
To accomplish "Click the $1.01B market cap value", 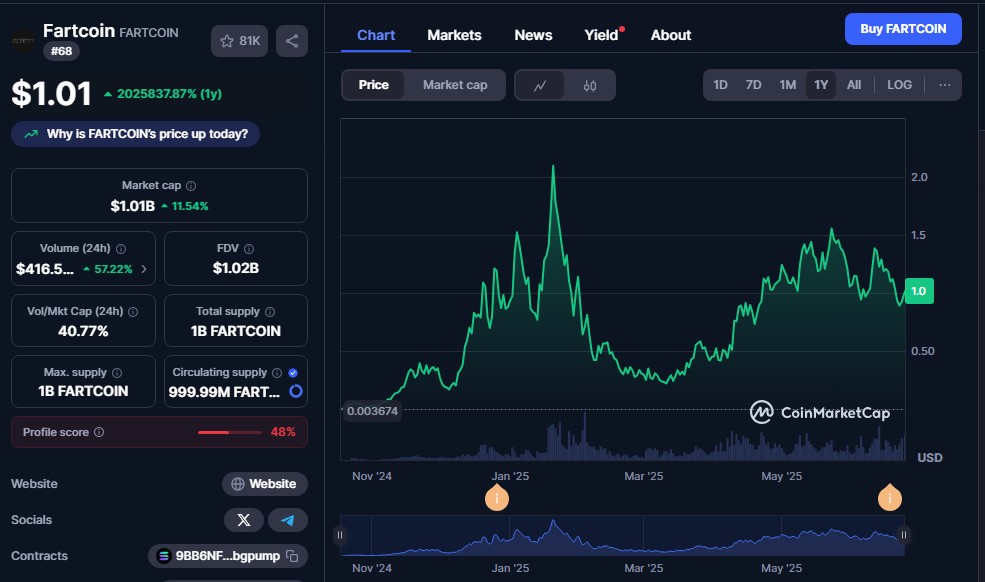I will 133,206.
